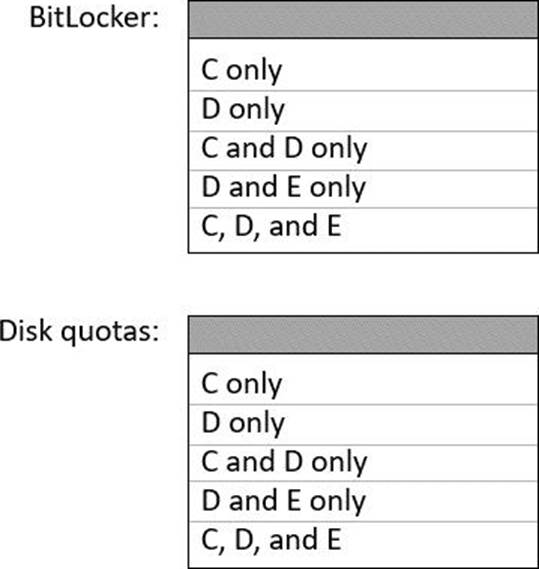This screenshot has width=539, height=569.
Task: Choose 'D only' under Disk quotas
Action: pos(363,424)
